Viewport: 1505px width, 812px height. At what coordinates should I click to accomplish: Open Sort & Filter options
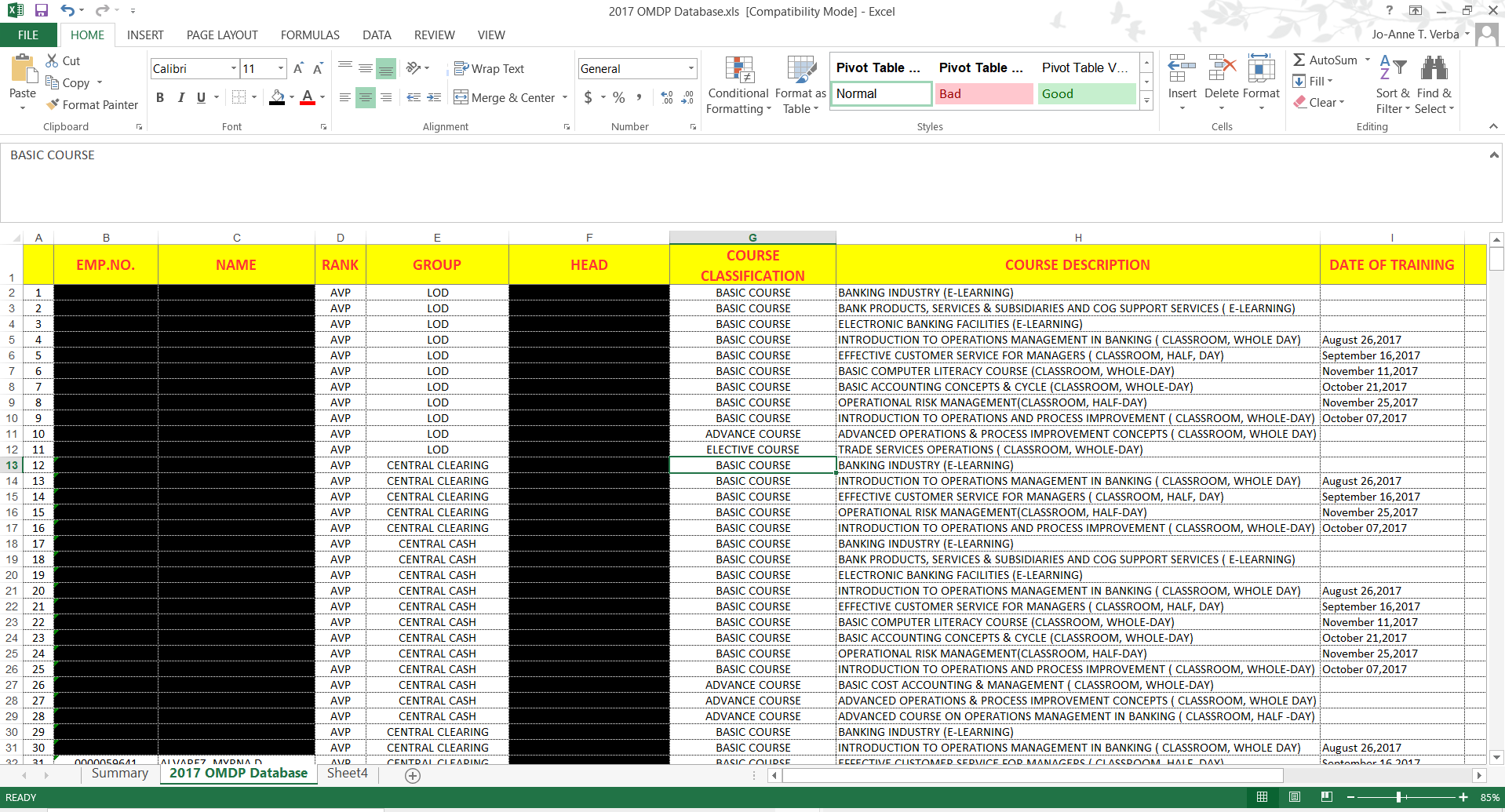(1393, 86)
